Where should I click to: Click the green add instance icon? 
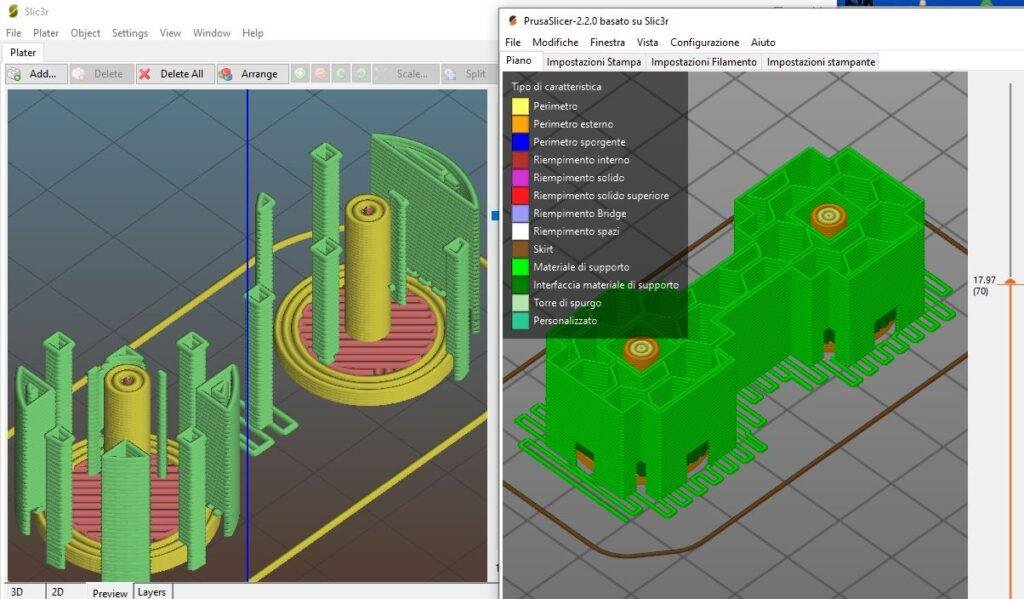point(300,73)
